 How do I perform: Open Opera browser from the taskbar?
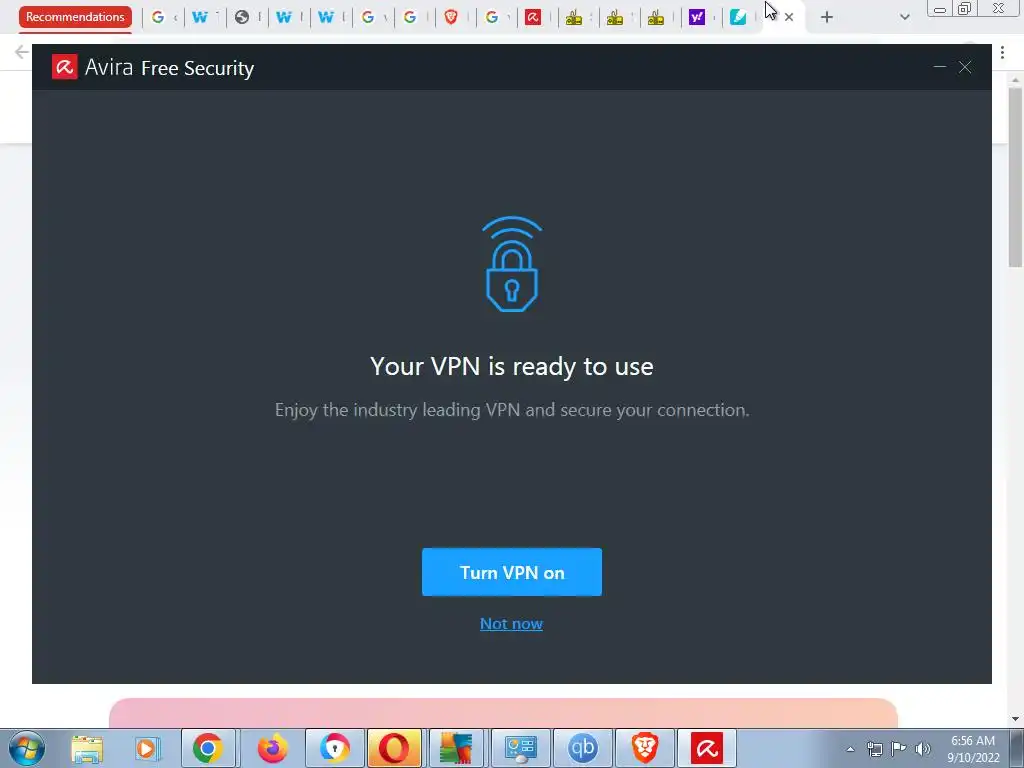pos(394,748)
